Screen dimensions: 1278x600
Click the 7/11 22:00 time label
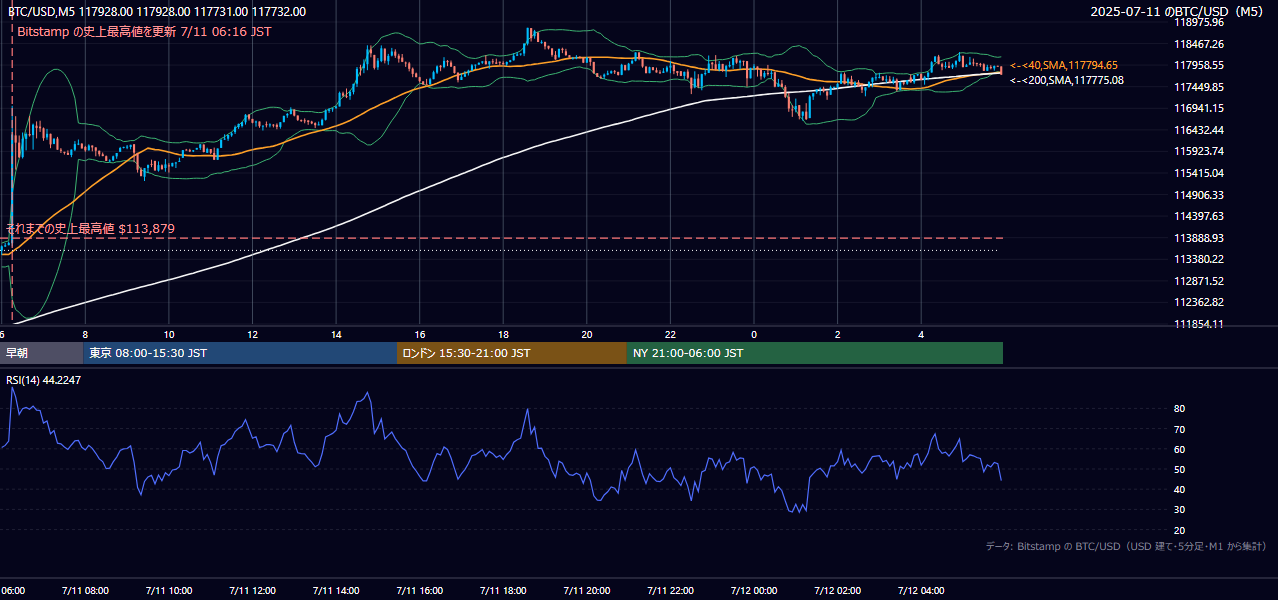click(670, 591)
